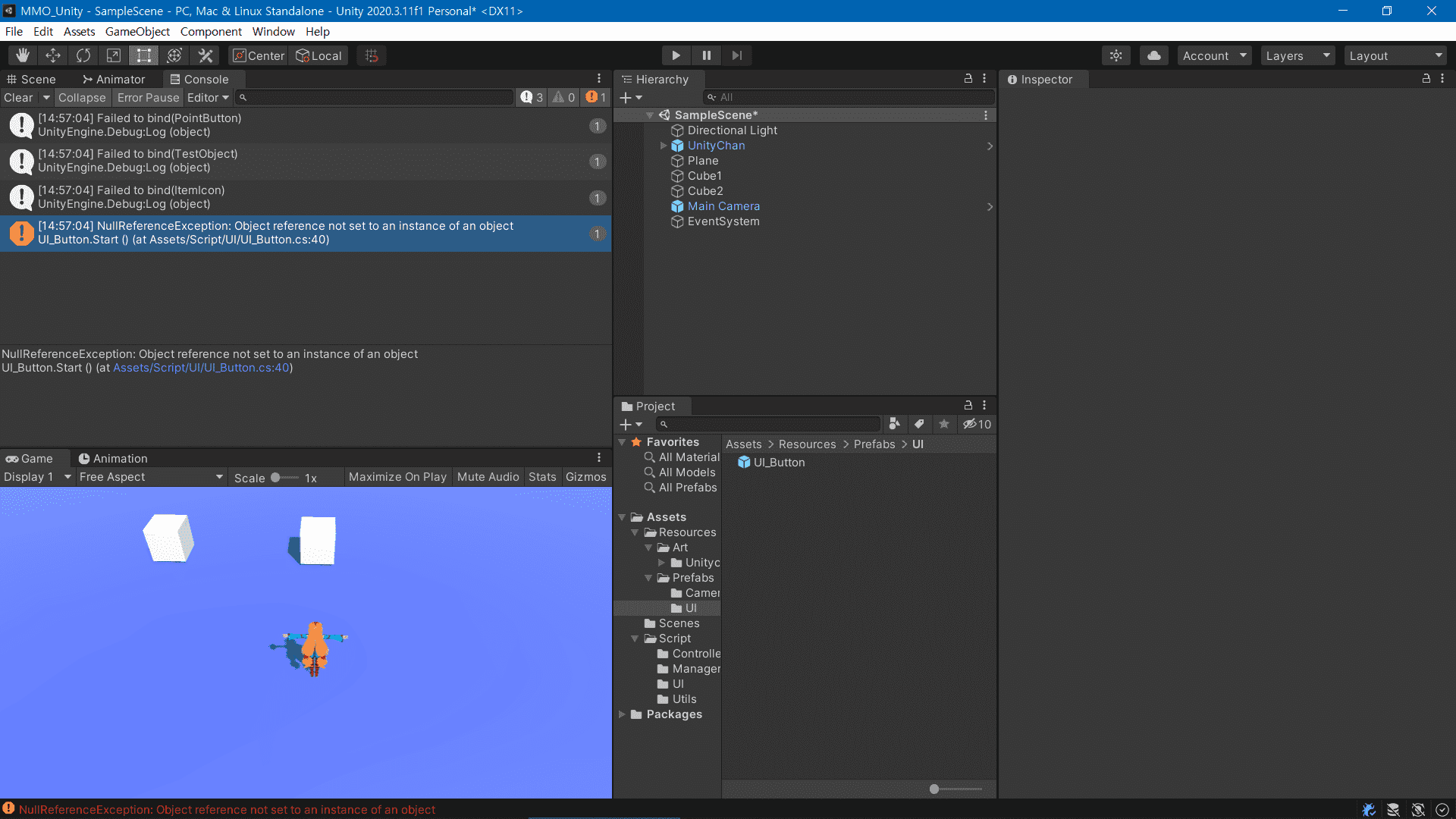Select the Rotate tool
The width and height of the screenshot is (1456, 819).
83,55
